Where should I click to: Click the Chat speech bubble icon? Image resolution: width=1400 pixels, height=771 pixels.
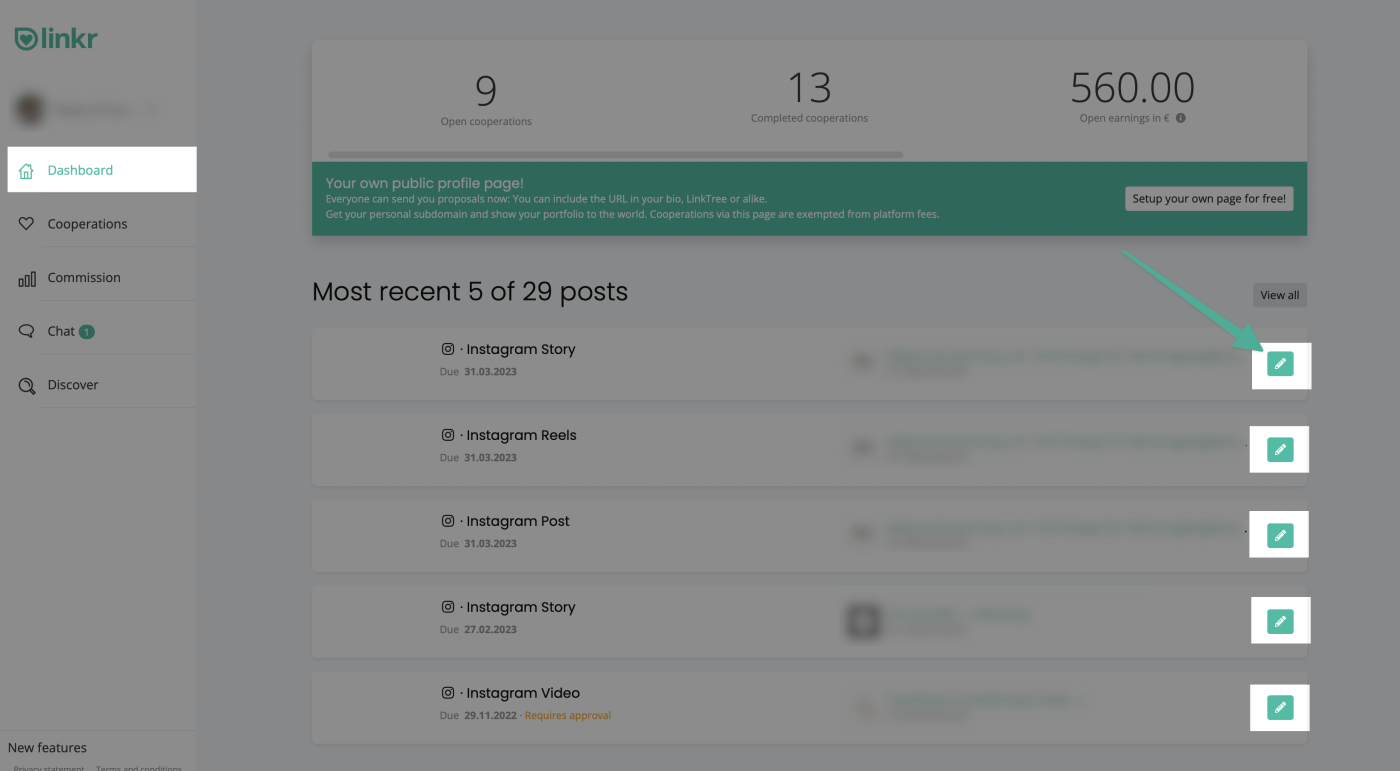point(27,331)
